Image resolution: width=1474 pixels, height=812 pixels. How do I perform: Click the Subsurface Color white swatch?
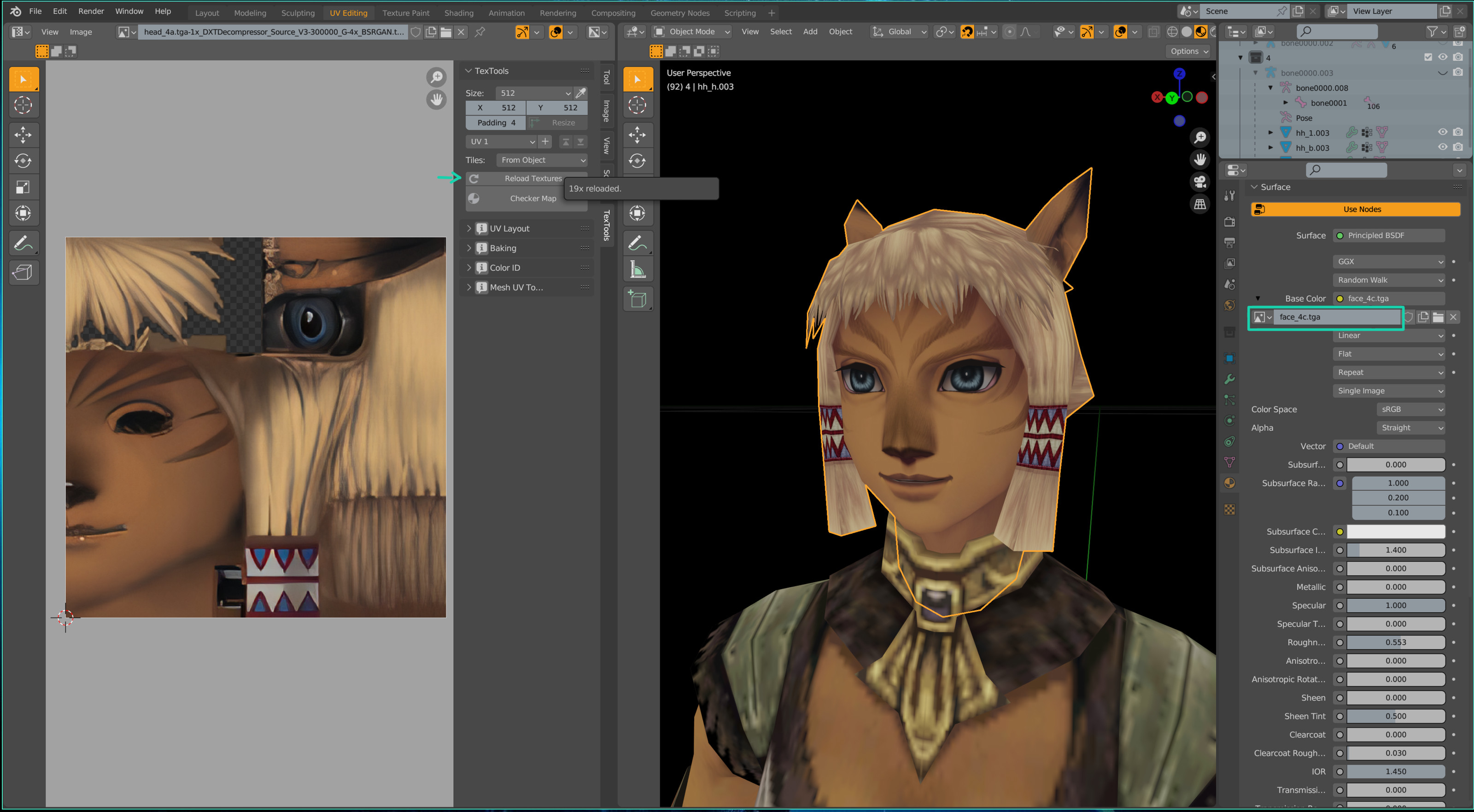pos(1396,532)
